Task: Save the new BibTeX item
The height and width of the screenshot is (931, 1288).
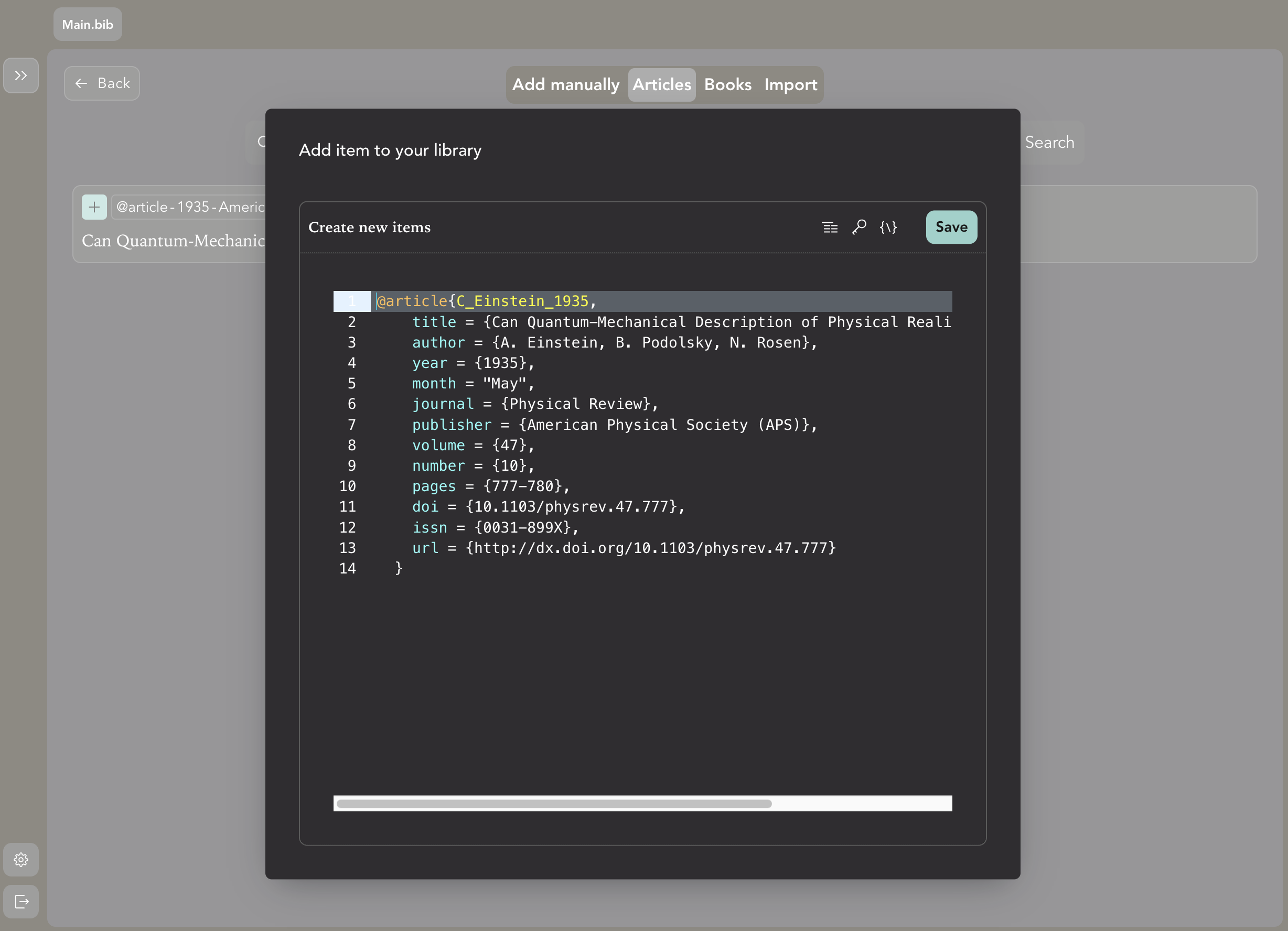Action: pos(951,227)
